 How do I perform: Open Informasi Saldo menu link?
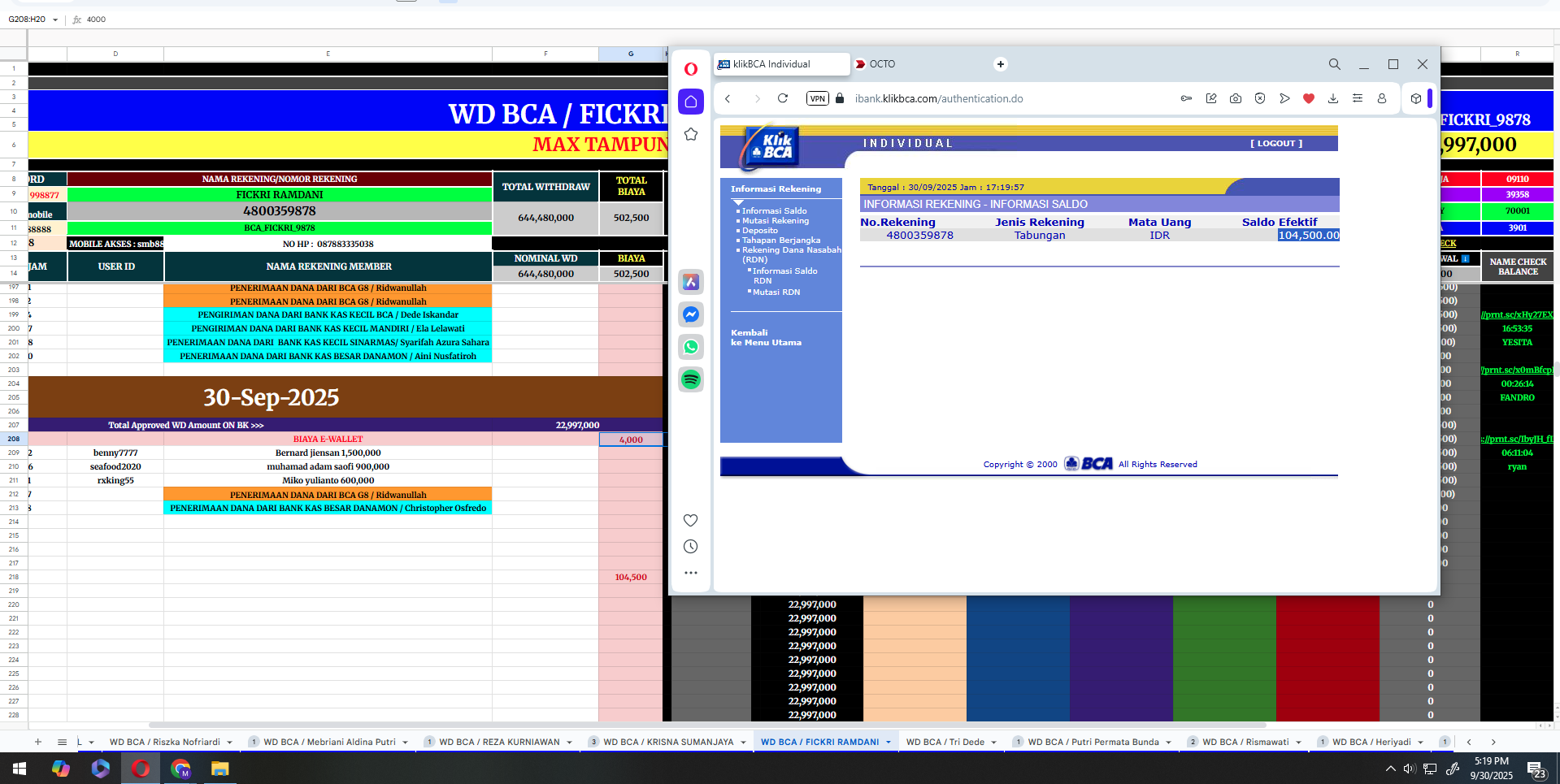point(774,210)
